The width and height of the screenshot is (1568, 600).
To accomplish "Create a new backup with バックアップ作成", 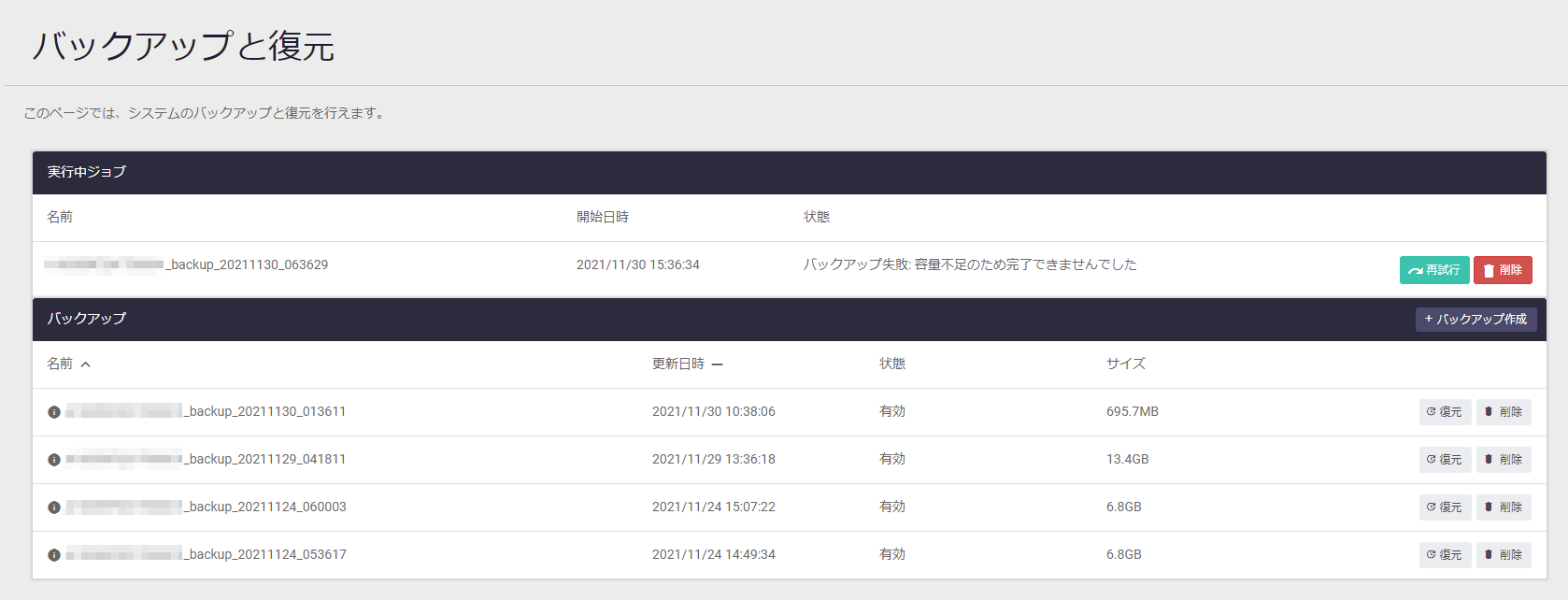I will pos(1475,320).
